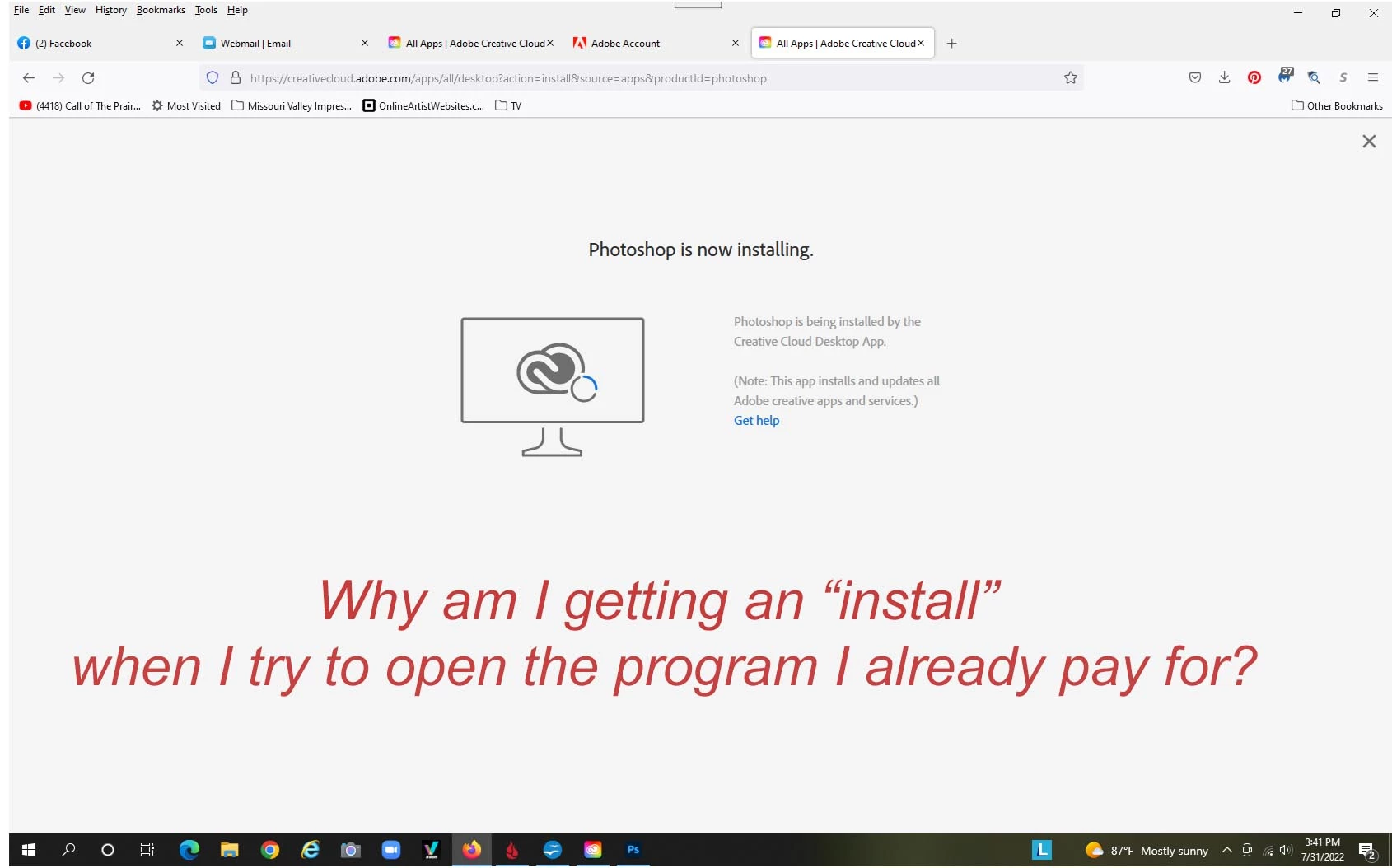Close the Facebook tab
1392x868 pixels.
click(180, 43)
